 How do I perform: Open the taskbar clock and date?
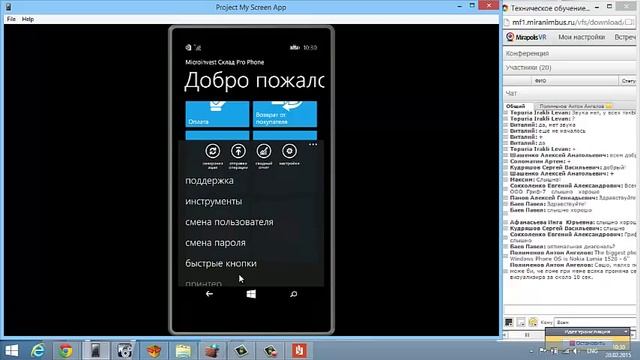click(x=619, y=351)
